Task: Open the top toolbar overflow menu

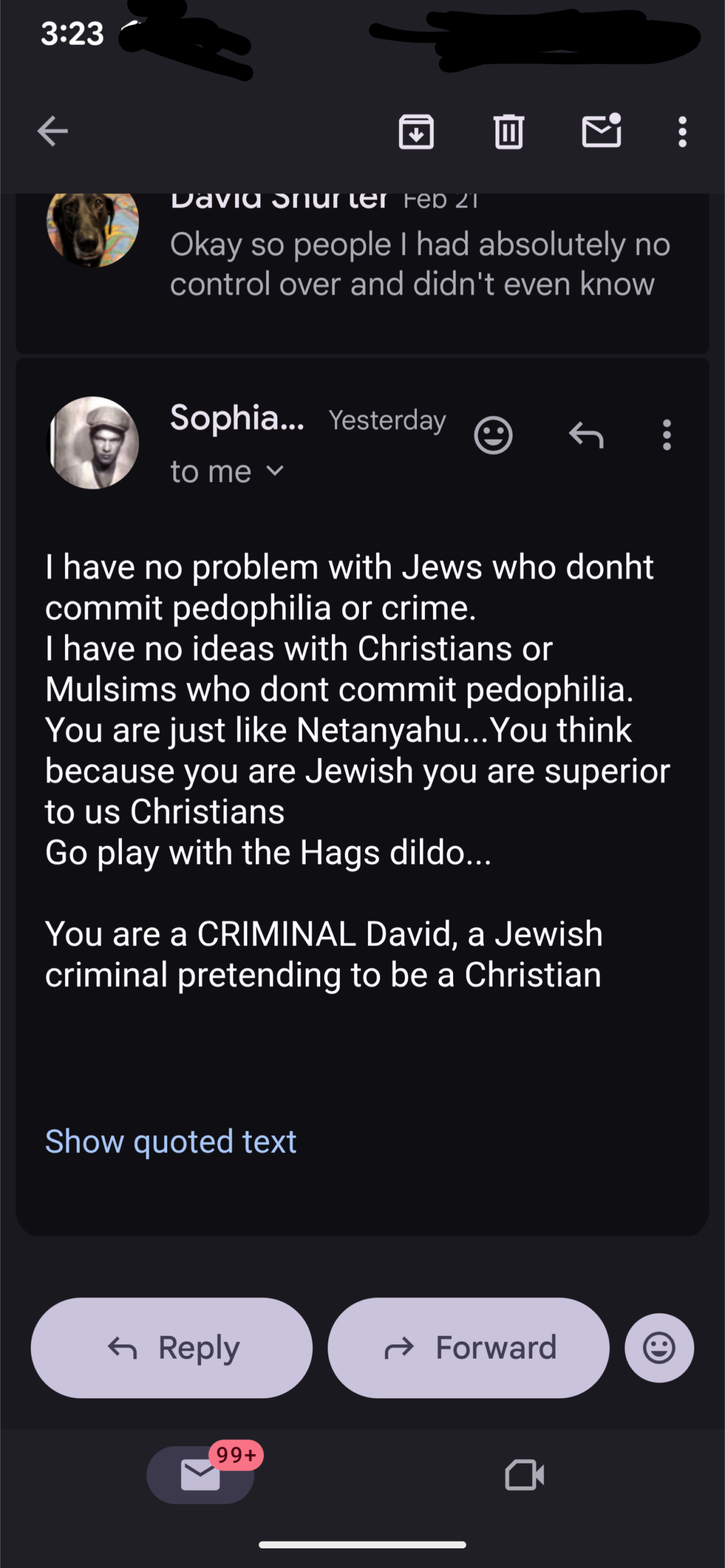Action: [x=682, y=131]
